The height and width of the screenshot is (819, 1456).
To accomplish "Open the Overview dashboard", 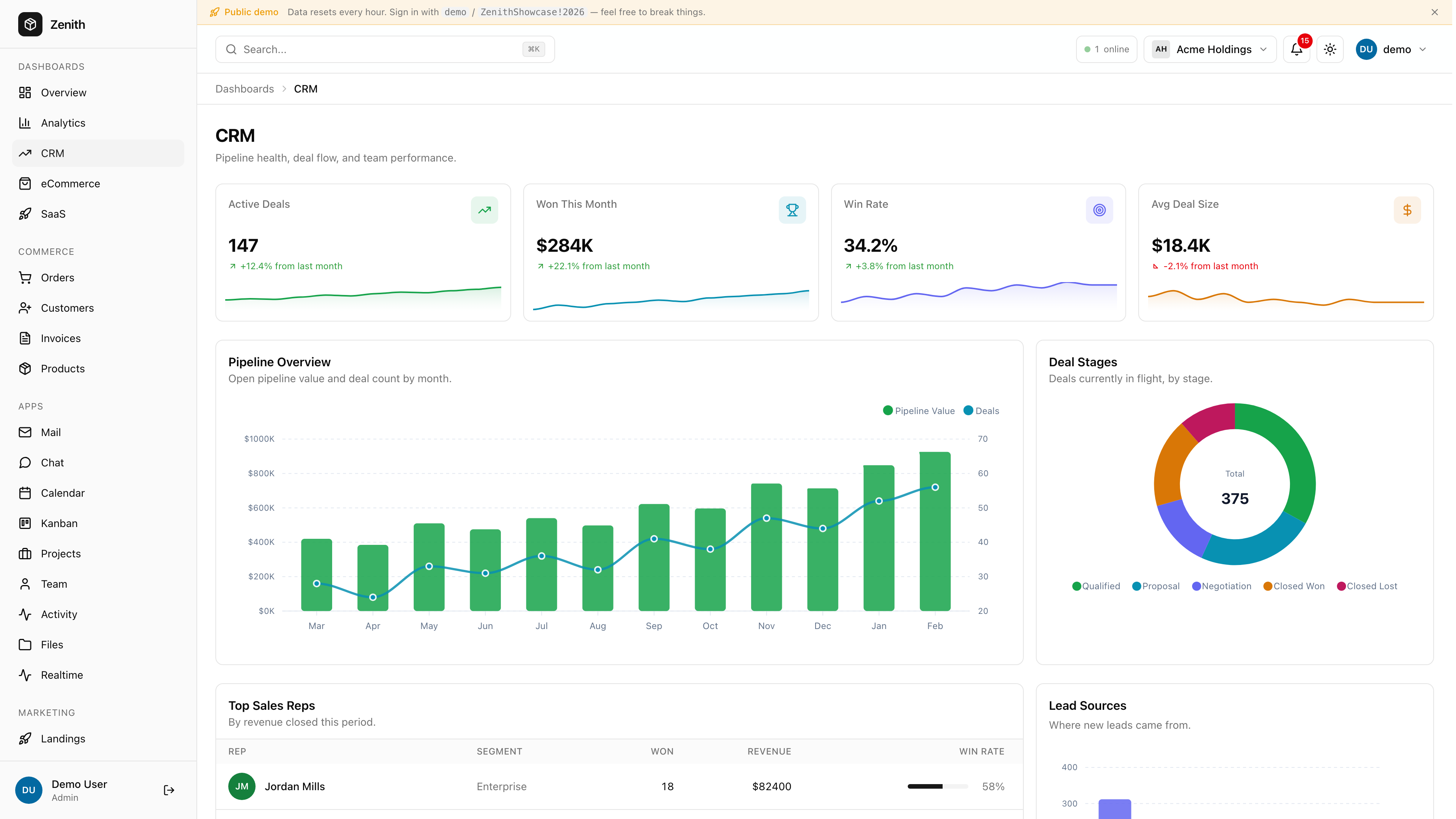I will pos(98,93).
